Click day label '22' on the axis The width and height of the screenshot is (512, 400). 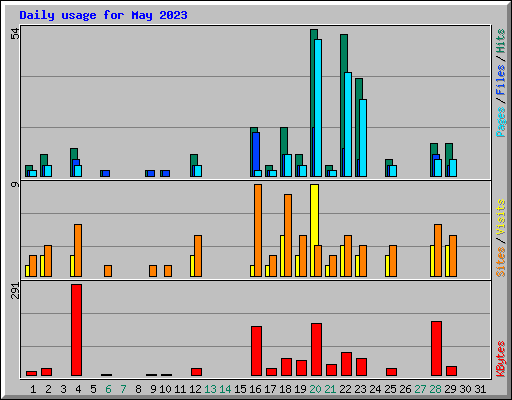[x=345, y=389]
